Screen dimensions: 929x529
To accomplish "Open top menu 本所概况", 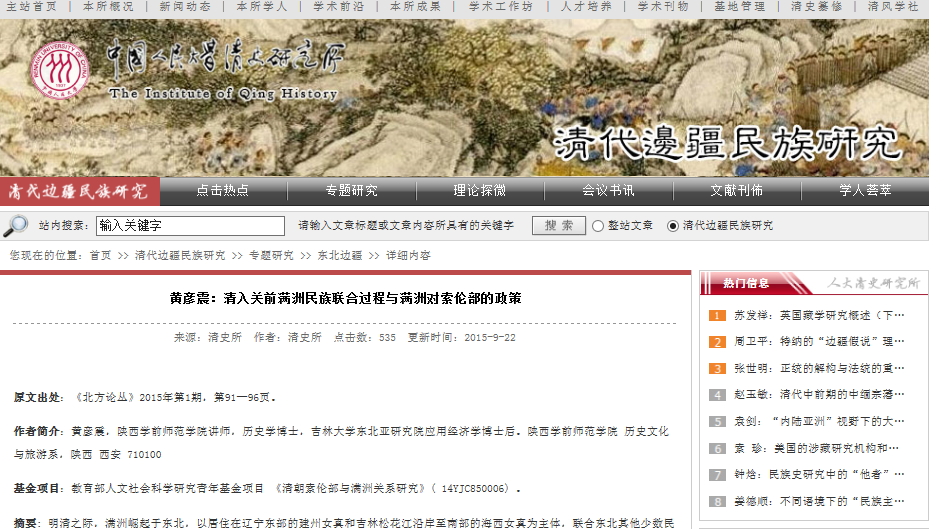I will pyautogui.click(x=108, y=7).
